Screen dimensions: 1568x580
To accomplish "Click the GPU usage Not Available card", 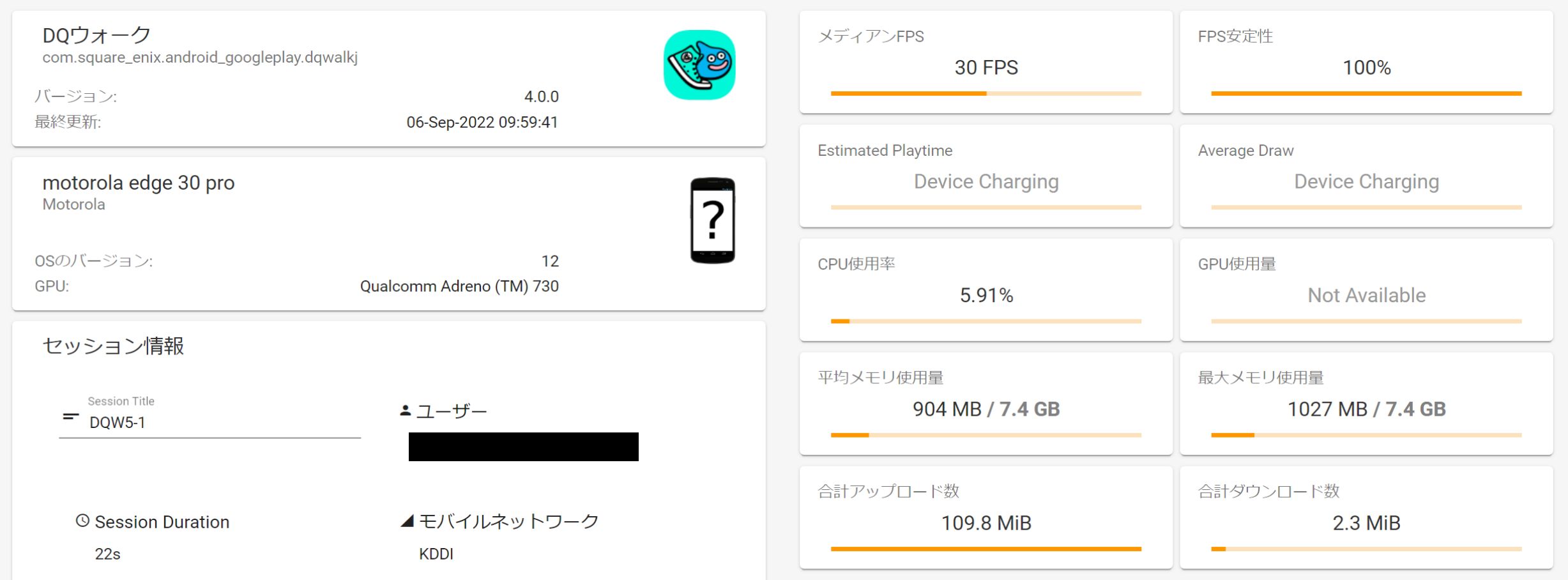I will (x=1366, y=290).
